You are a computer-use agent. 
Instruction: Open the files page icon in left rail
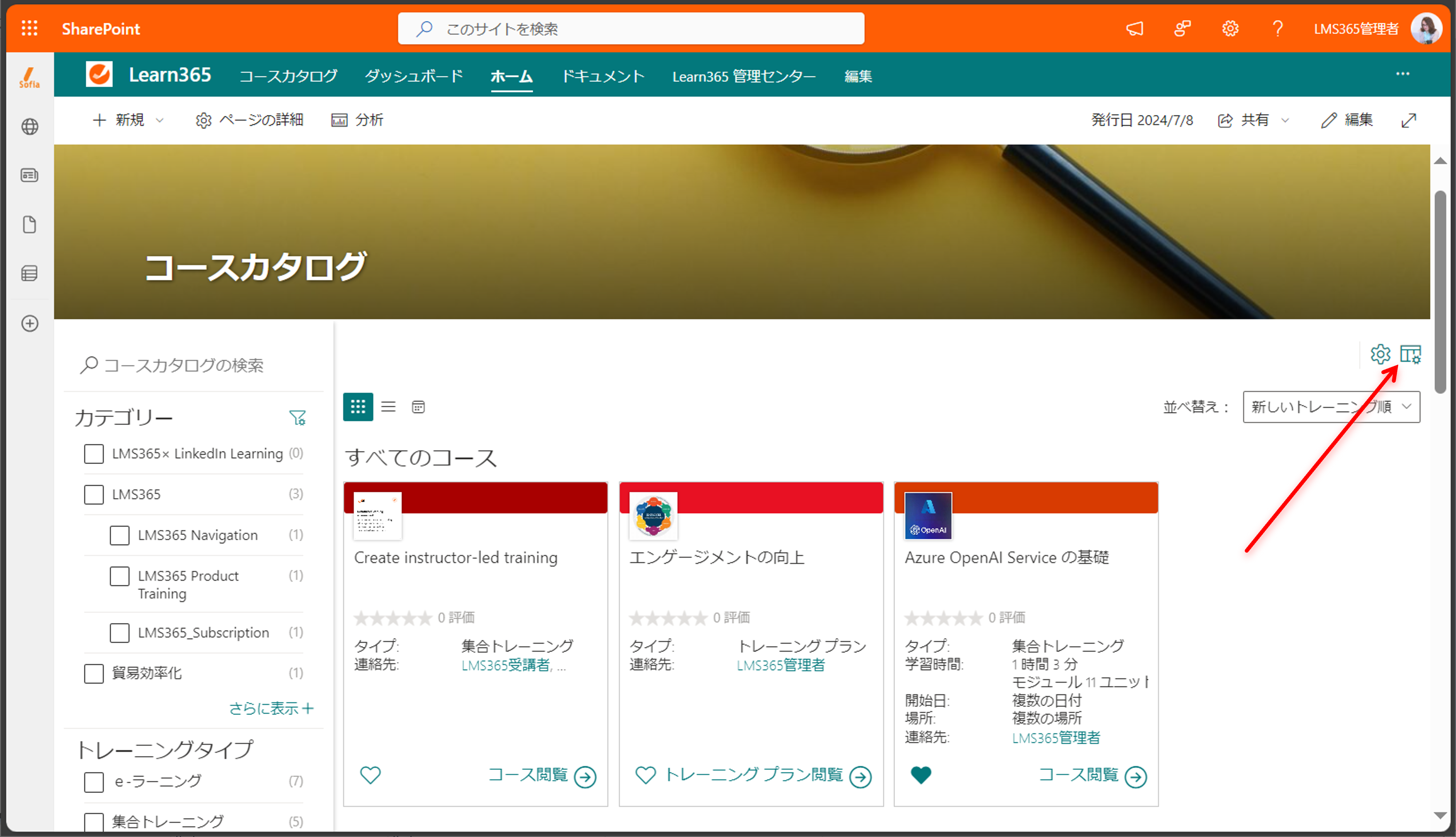29,224
